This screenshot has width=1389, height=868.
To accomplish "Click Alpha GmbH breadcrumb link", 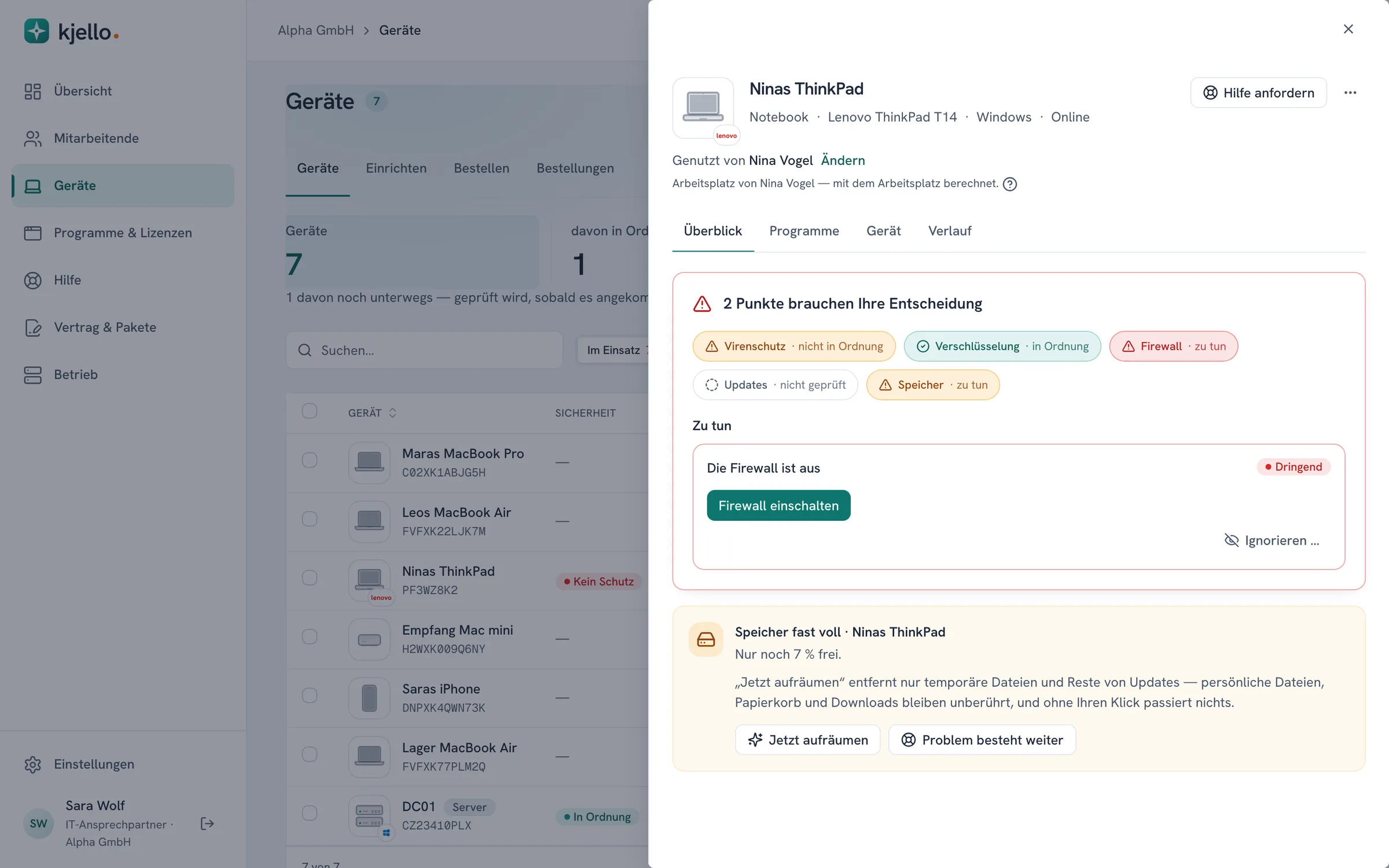I will pyautogui.click(x=315, y=30).
